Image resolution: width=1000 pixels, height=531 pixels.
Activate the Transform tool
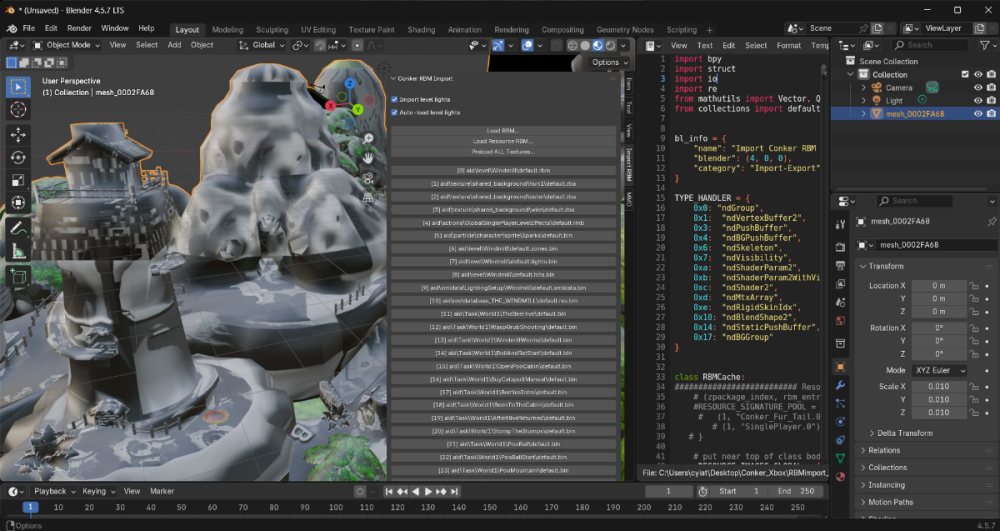[x=18, y=203]
